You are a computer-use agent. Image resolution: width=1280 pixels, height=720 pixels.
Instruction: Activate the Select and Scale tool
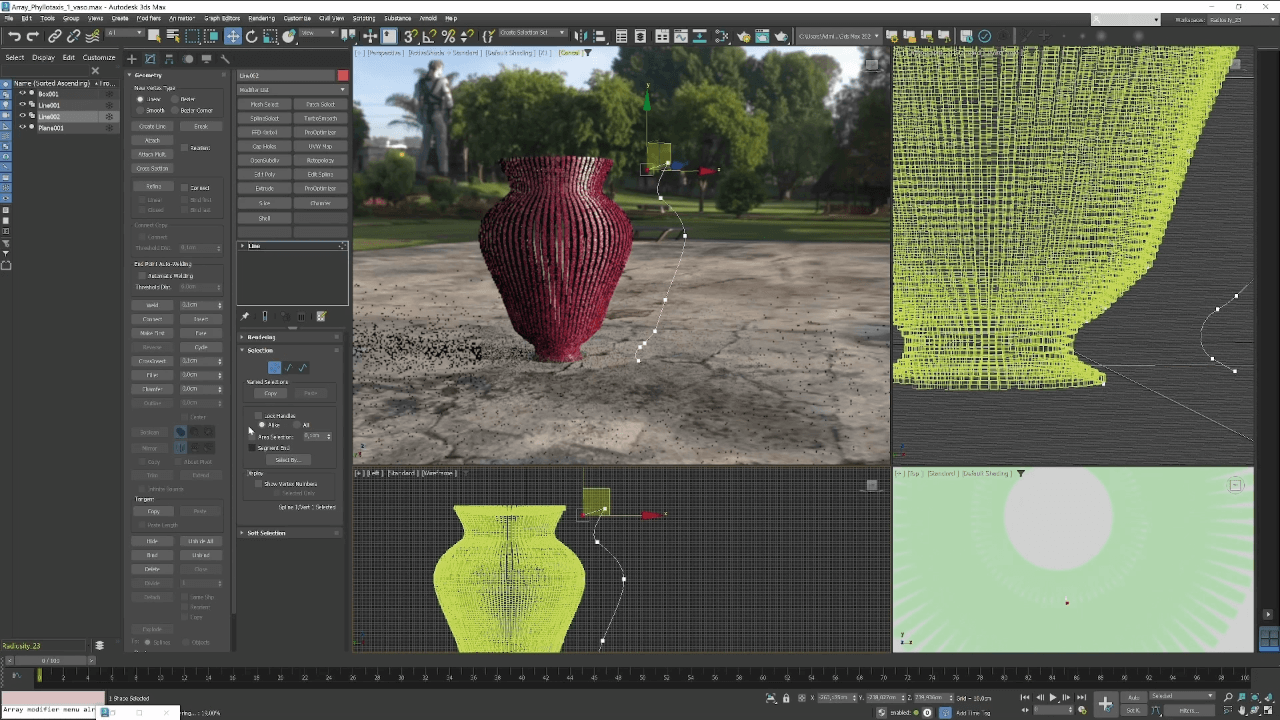coord(270,36)
